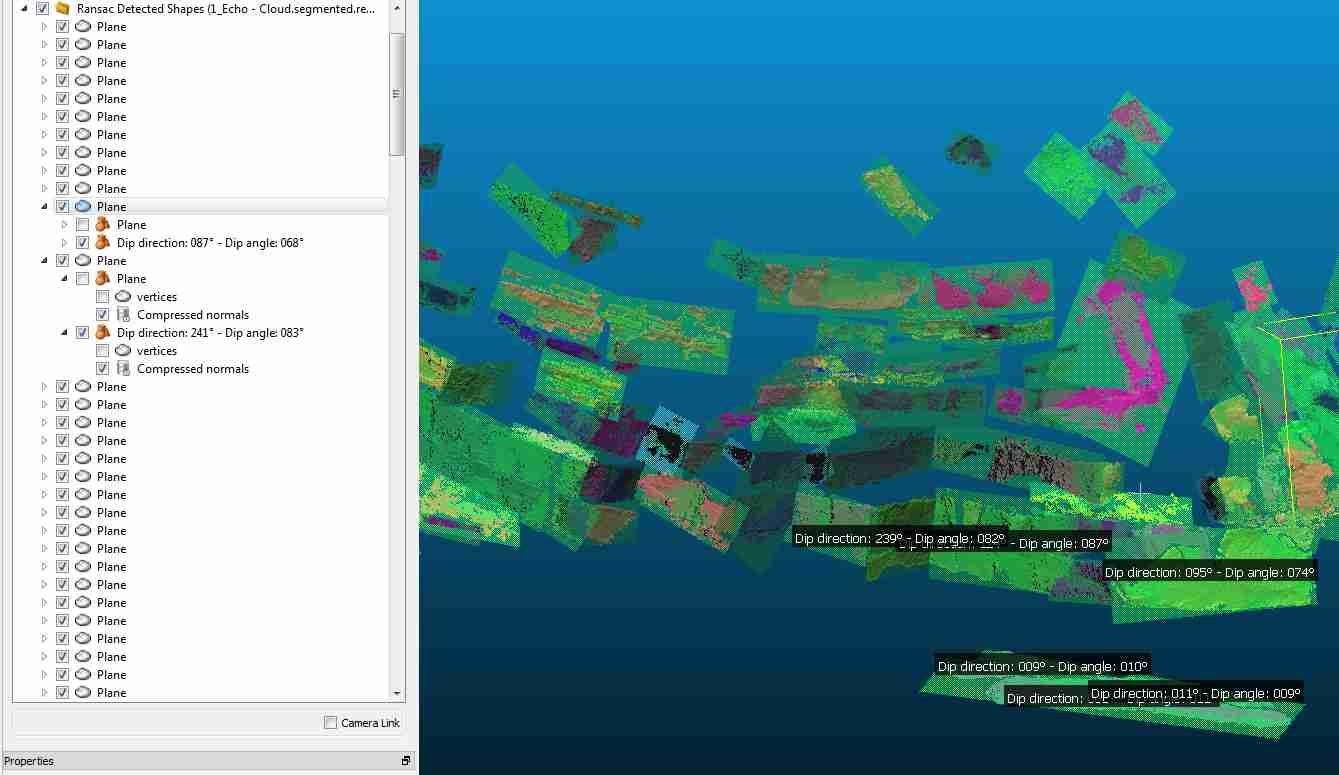This screenshot has width=1339, height=775.
Task: Click the 095° dip direction label in 3D view
Action: (1209, 573)
